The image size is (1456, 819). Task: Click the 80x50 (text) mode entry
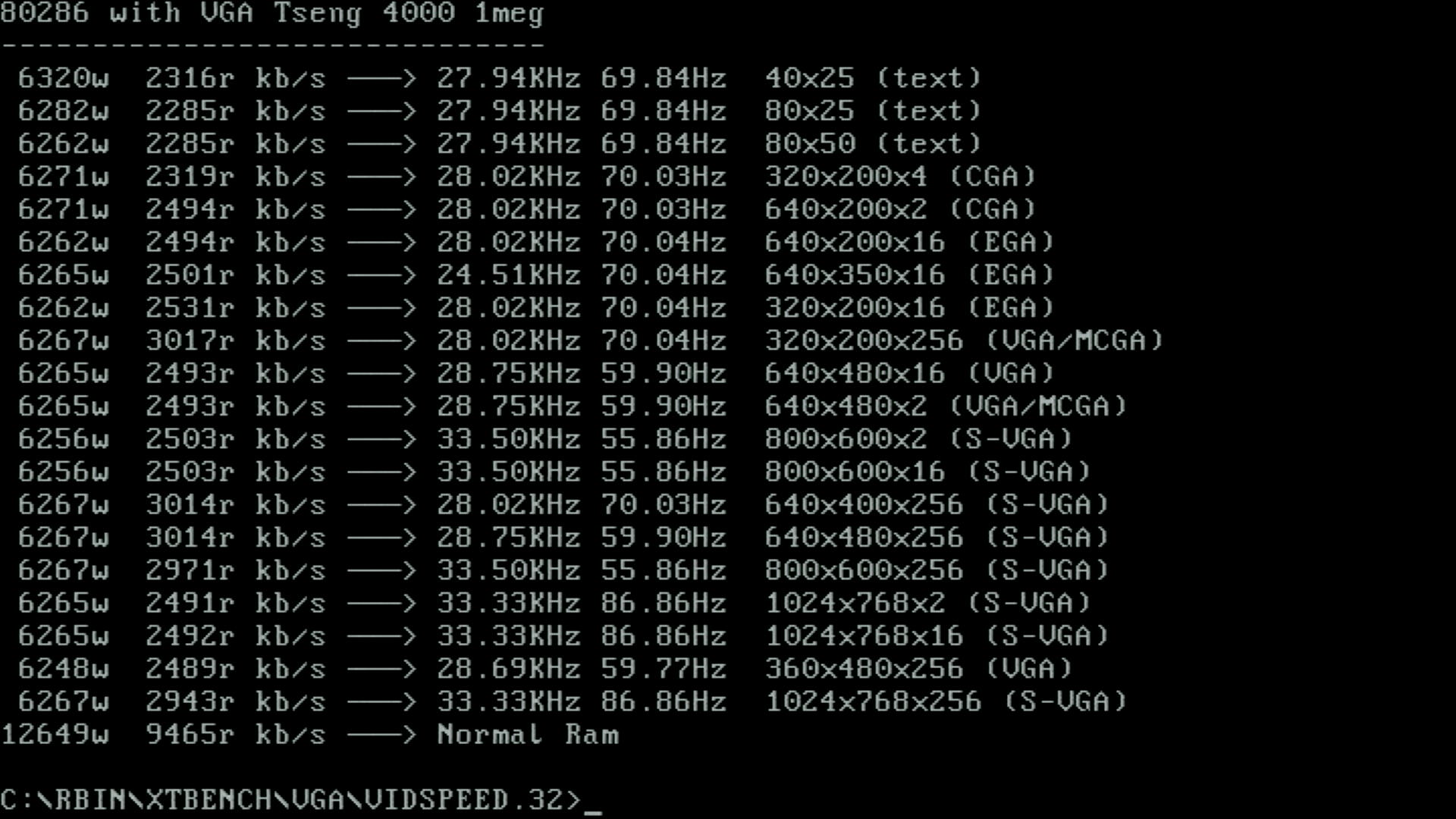(874, 143)
